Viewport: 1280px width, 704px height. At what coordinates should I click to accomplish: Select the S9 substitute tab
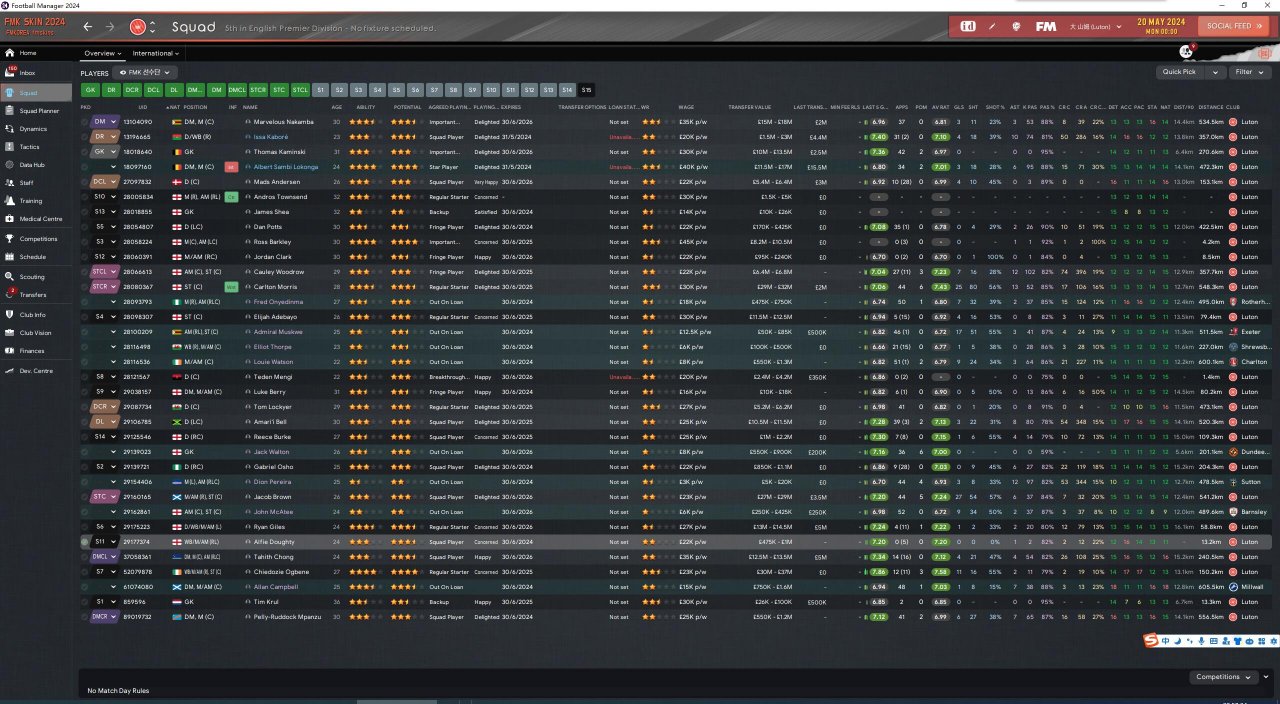tap(472, 90)
